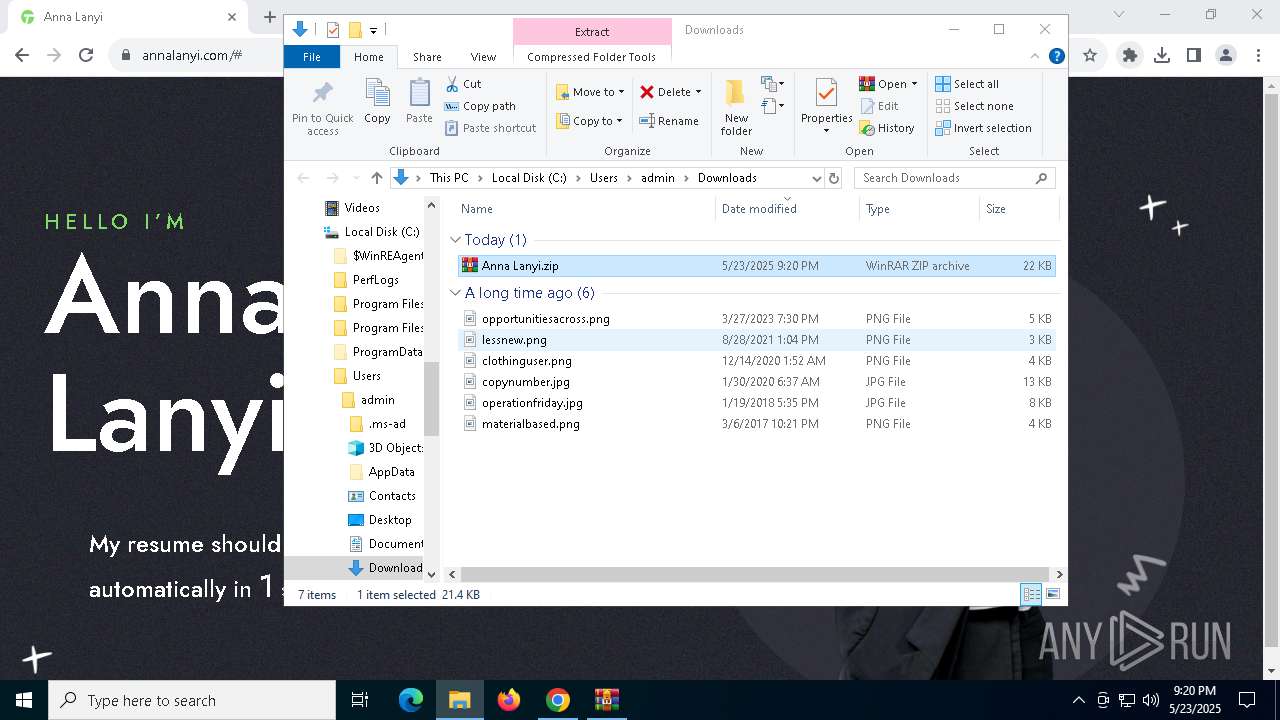This screenshot has width=1280, height=720.
Task: Open Copy to dropdown
Action: pos(590,121)
